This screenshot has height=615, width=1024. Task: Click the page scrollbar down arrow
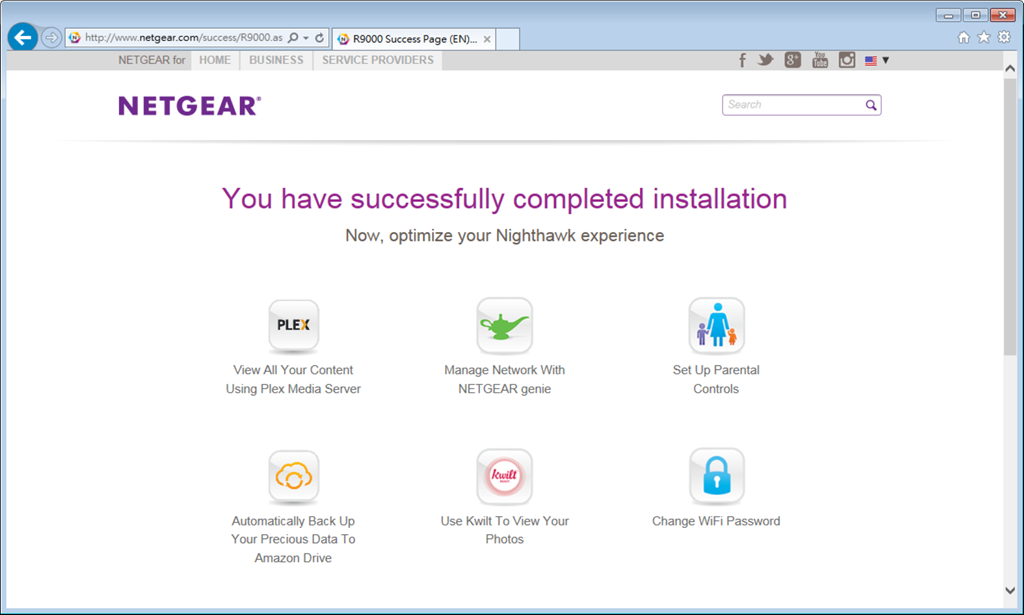pyautogui.click(x=1010, y=590)
